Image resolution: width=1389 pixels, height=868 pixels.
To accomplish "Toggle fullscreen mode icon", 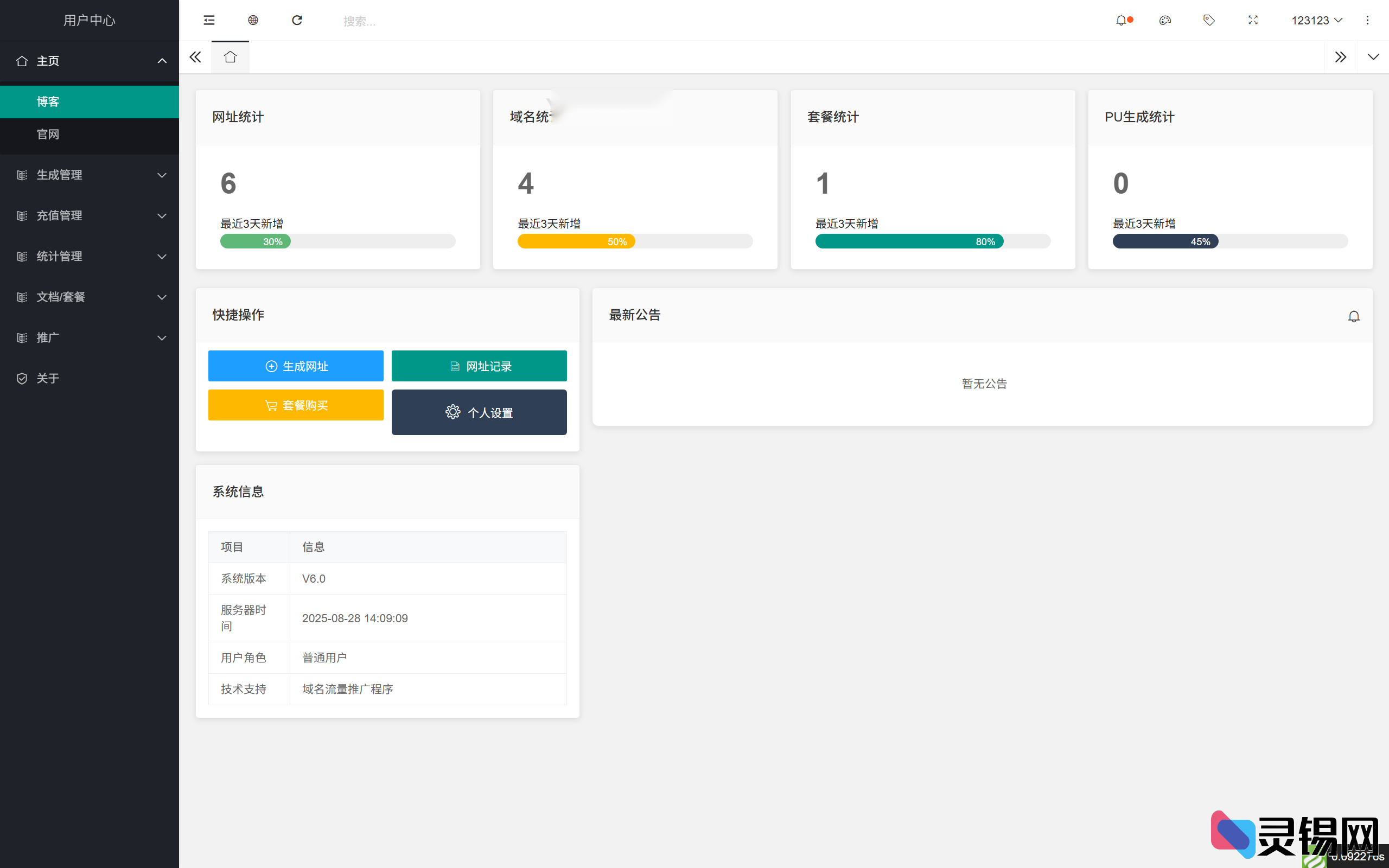I will pos(1253,20).
